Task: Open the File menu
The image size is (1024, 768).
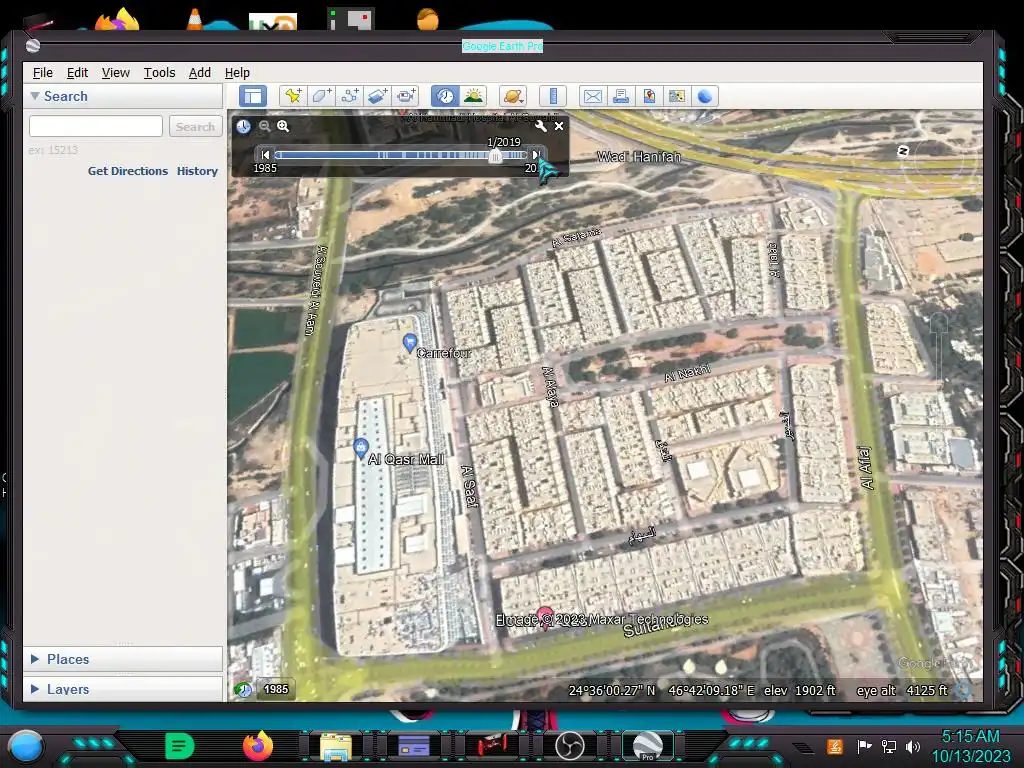Action: coord(42,72)
